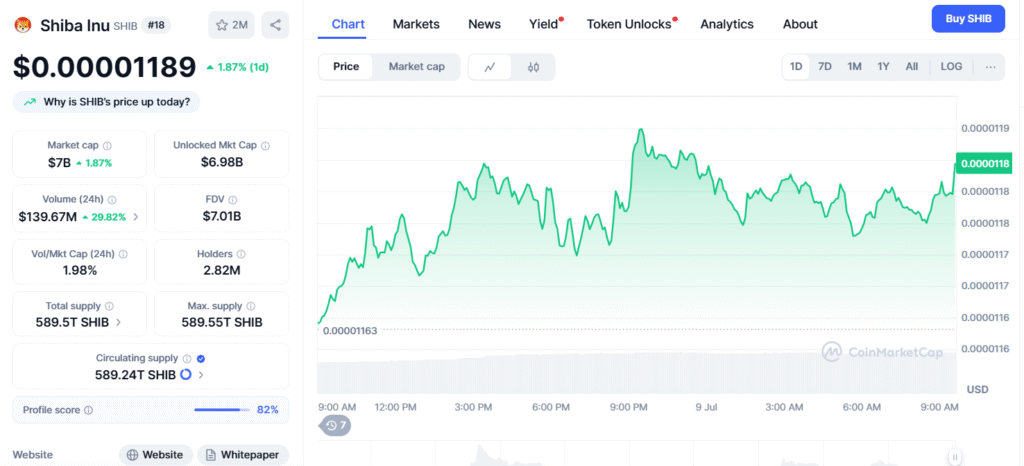1024x466 pixels.
Task: Click the $7.01B FDV value
Action: (x=221, y=216)
